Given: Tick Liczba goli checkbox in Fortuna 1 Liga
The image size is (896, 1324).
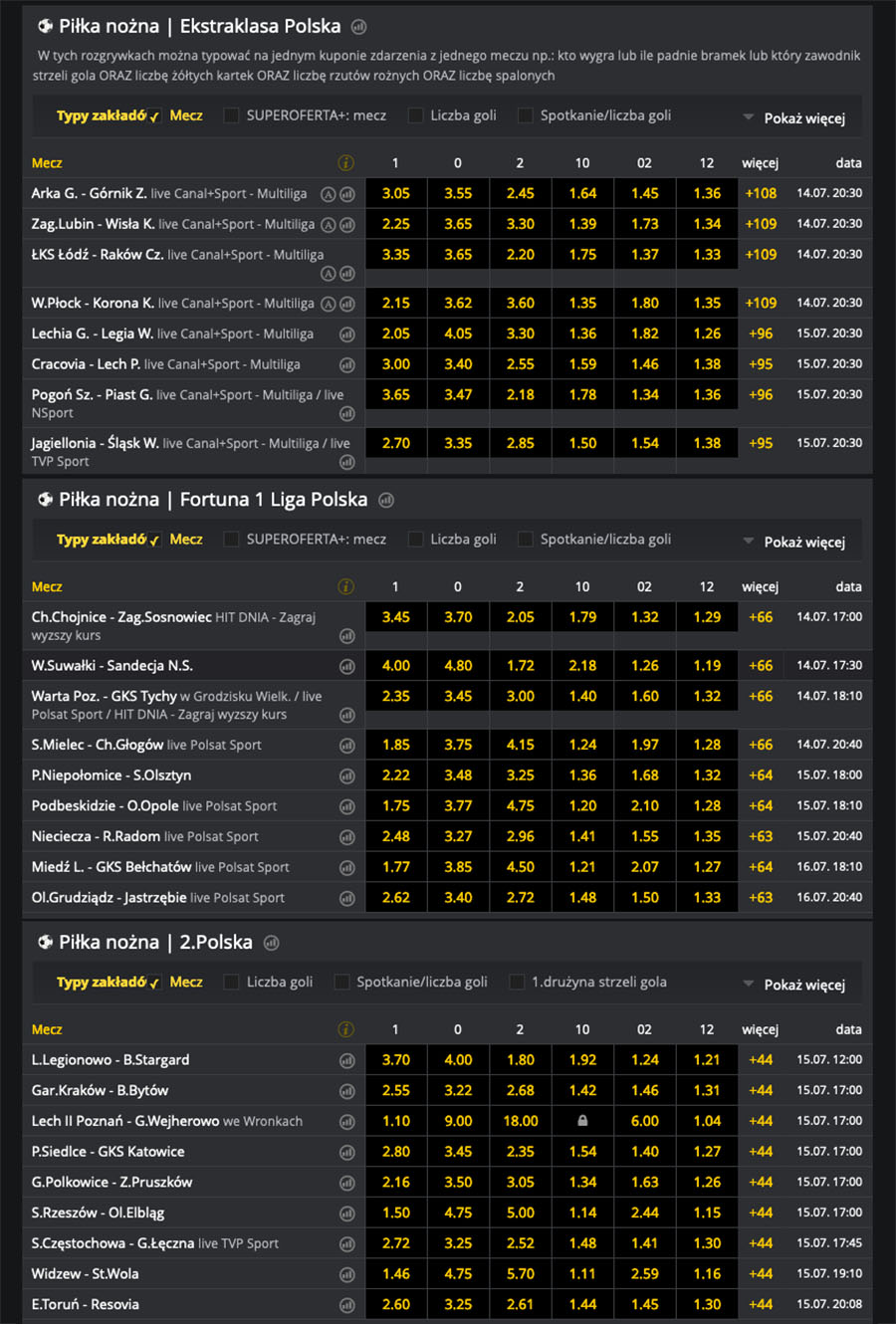Looking at the screenshot, I should tap(416, 540).
